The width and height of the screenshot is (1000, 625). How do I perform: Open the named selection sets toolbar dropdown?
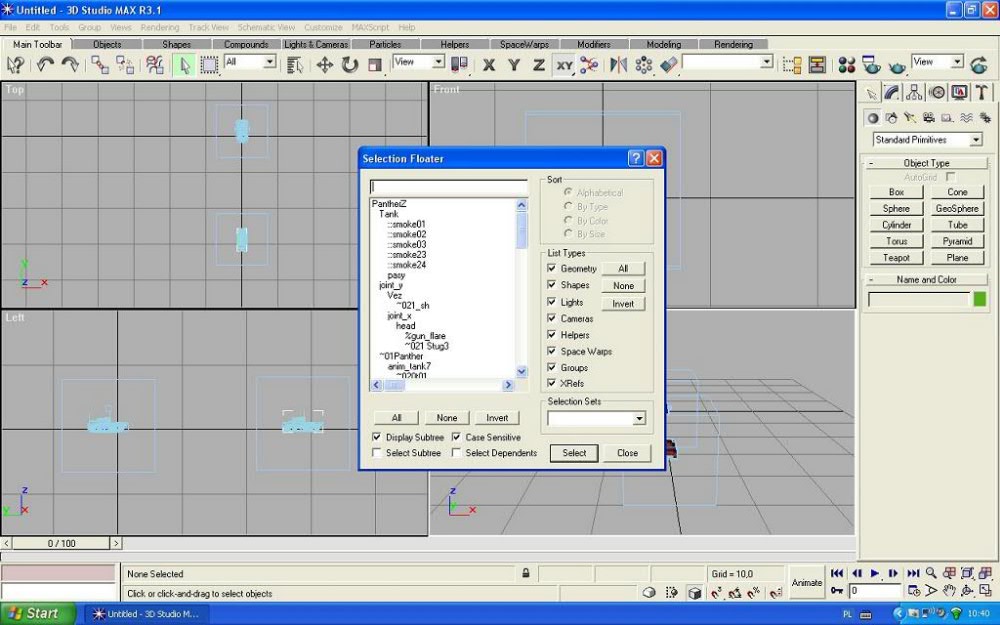[x=767, y=62]
